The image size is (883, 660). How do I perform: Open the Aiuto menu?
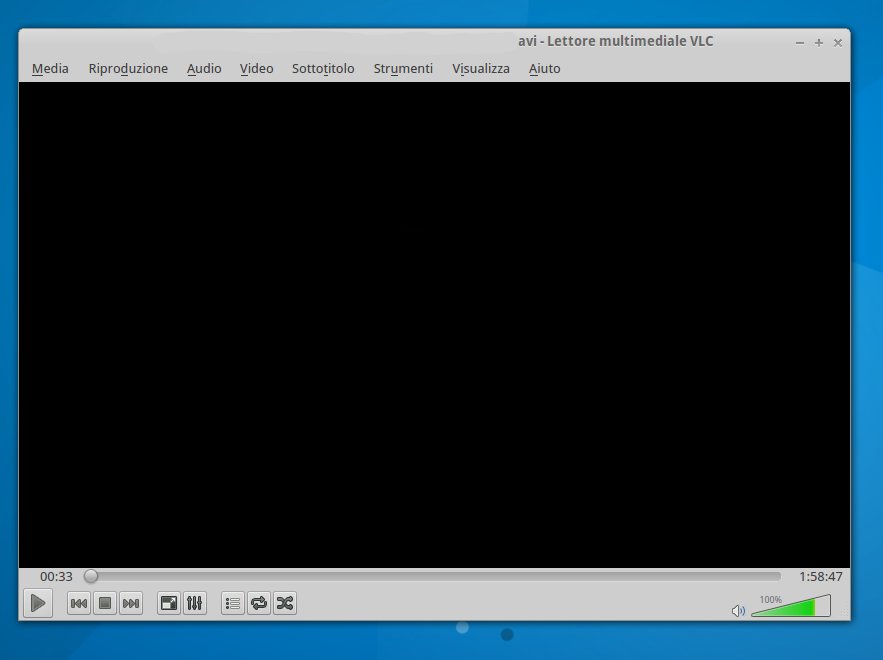[545, 68]
